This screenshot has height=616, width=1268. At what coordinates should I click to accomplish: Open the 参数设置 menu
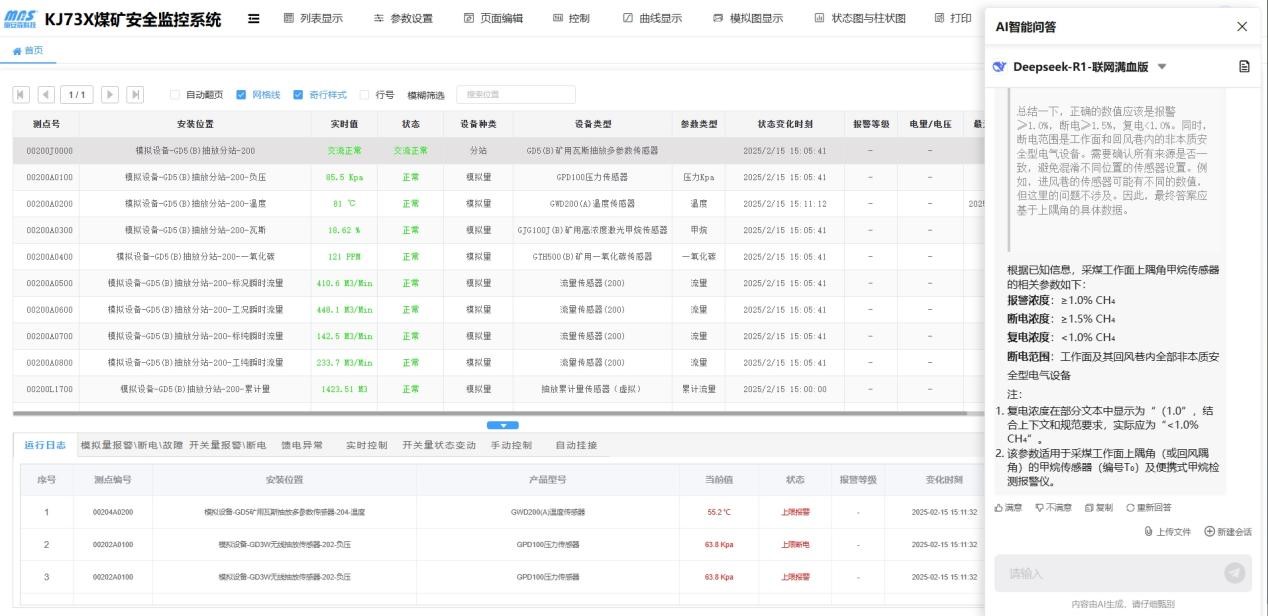[403, 18]
